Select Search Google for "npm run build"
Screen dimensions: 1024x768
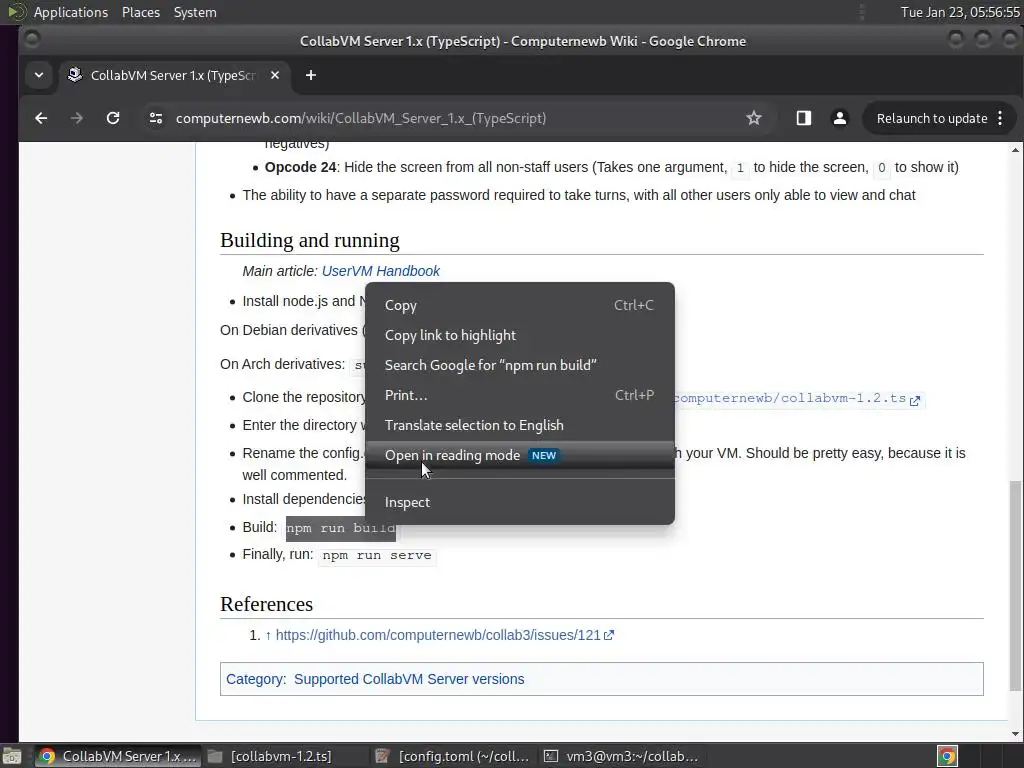click(520, 365)
